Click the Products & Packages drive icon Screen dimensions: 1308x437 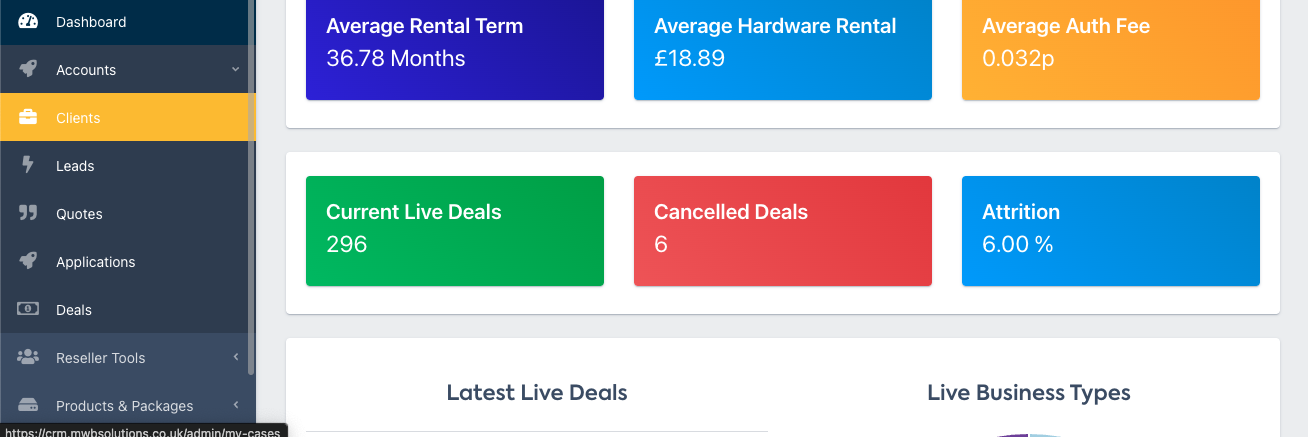(28, 405)
